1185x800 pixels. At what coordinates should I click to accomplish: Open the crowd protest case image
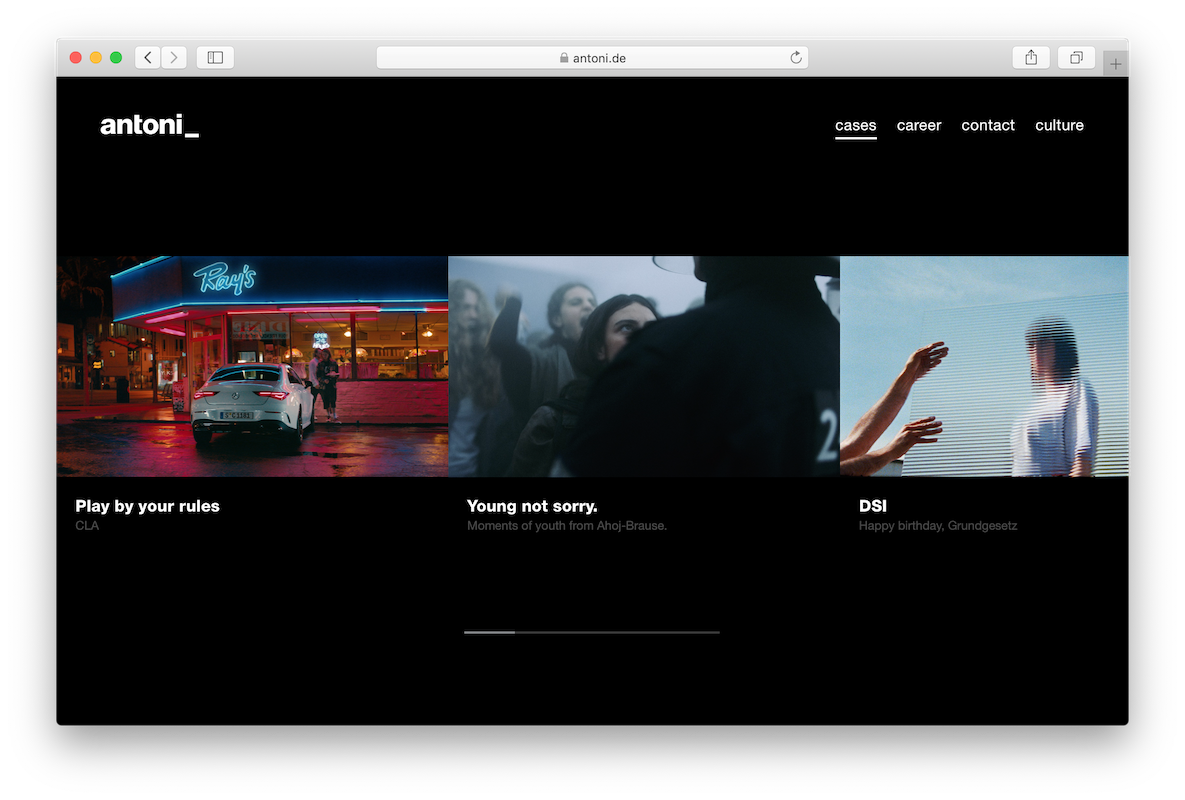644,366
